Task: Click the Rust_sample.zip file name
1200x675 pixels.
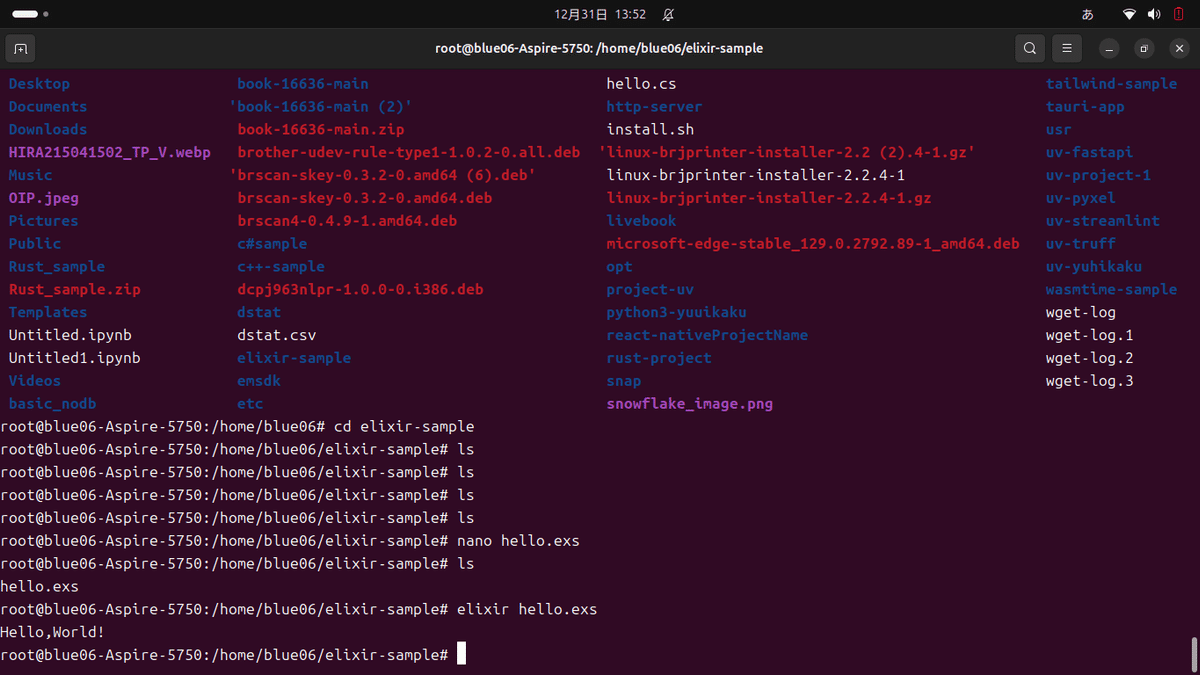Action: click(75, 290)
